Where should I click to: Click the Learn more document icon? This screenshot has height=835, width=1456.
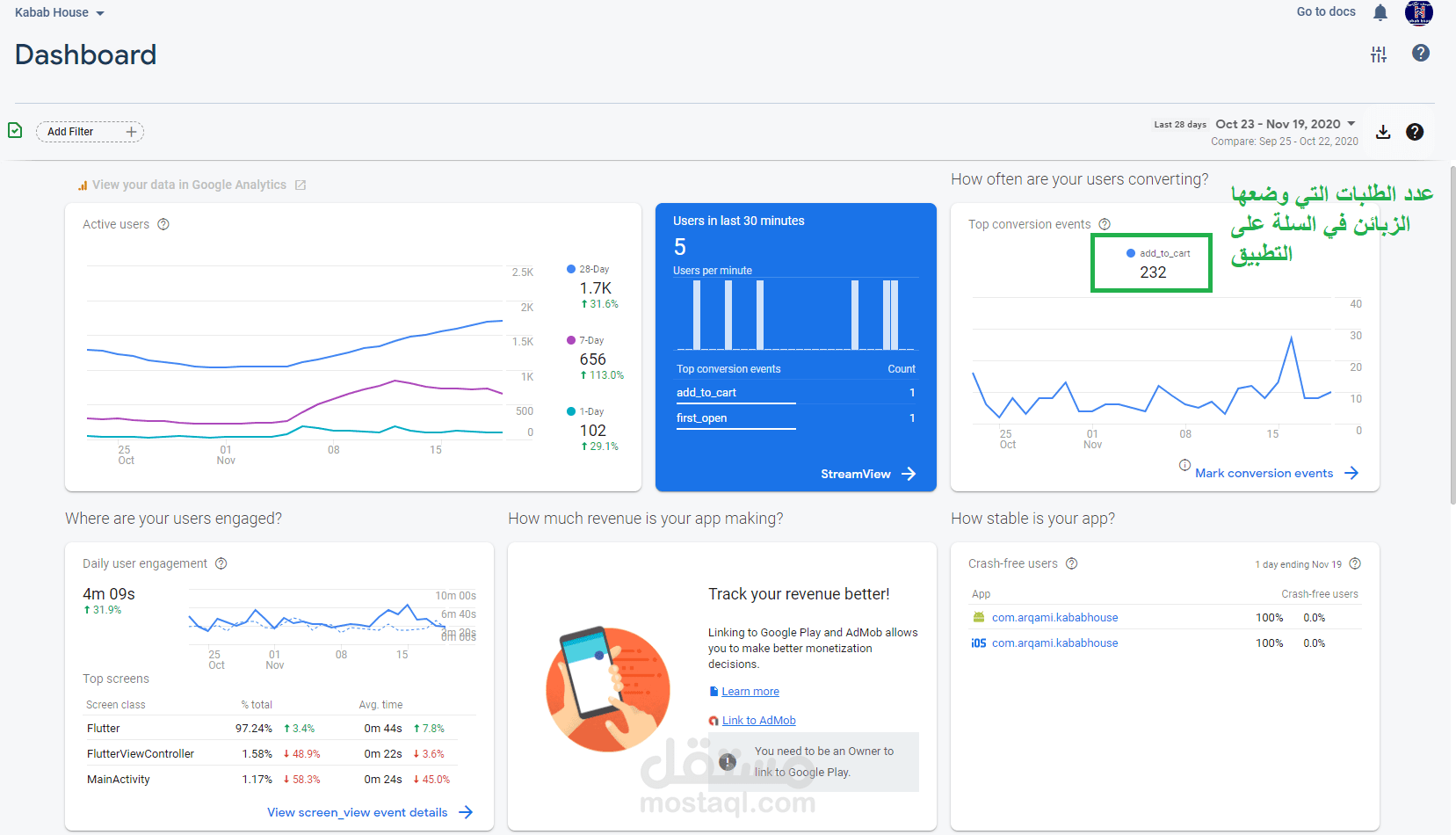(x=714, y=692)
